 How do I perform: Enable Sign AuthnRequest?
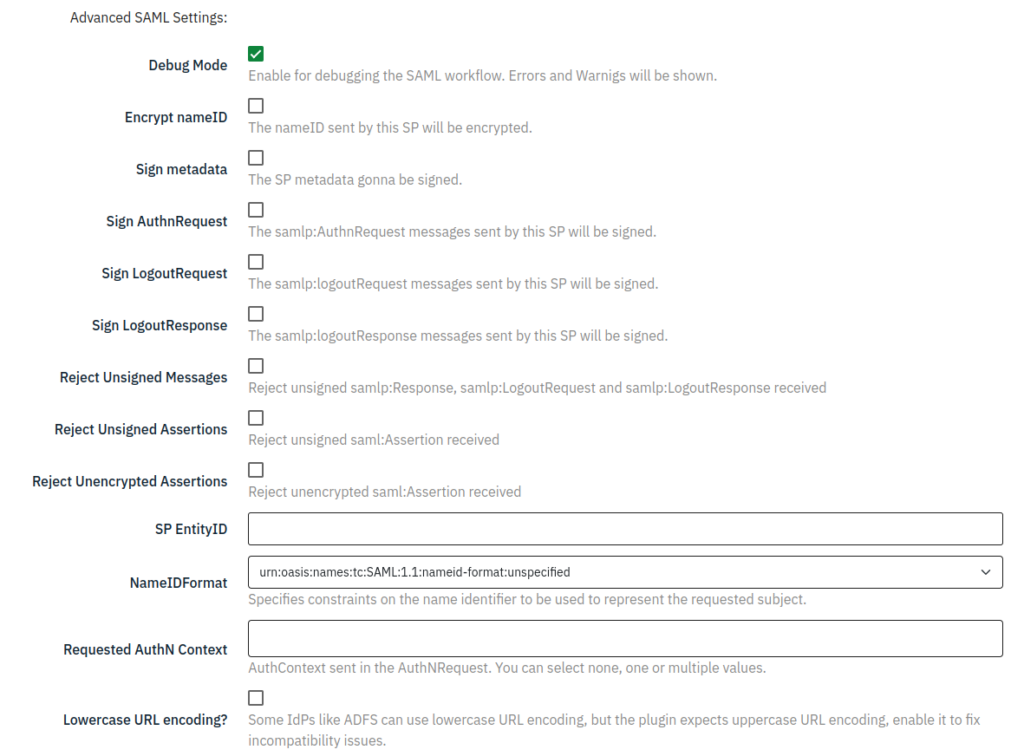click(256, 210)
